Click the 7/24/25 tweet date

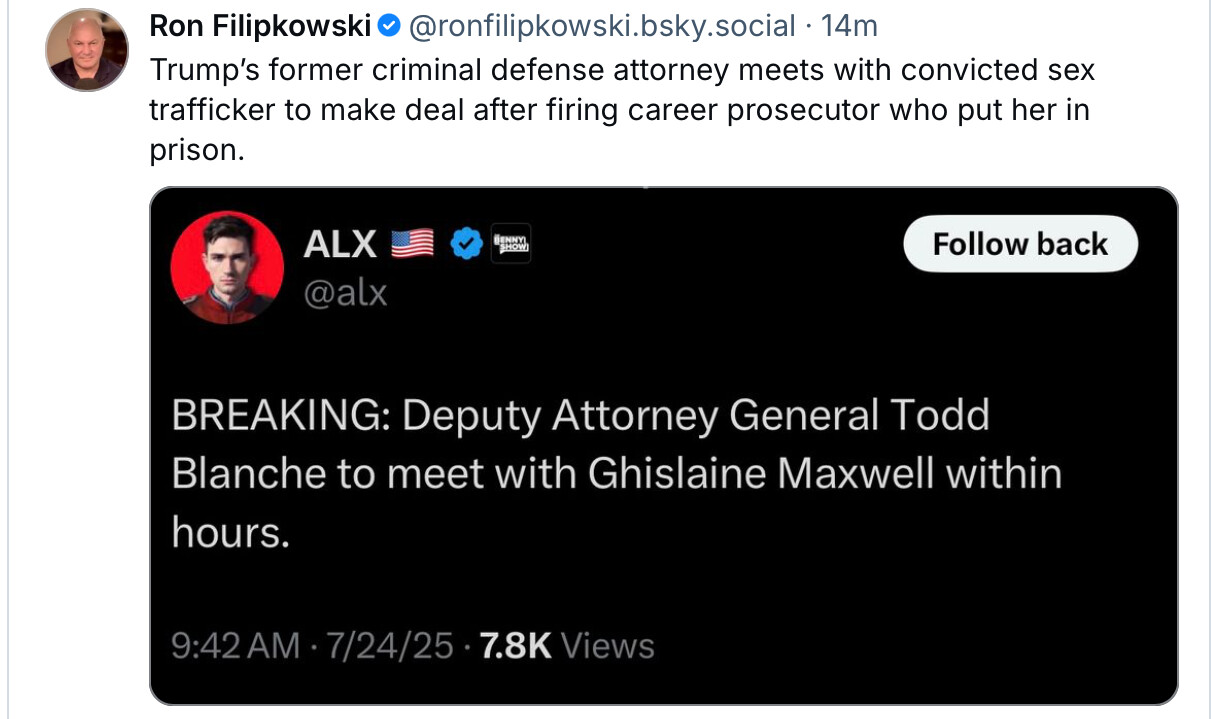tap(390, 645)
